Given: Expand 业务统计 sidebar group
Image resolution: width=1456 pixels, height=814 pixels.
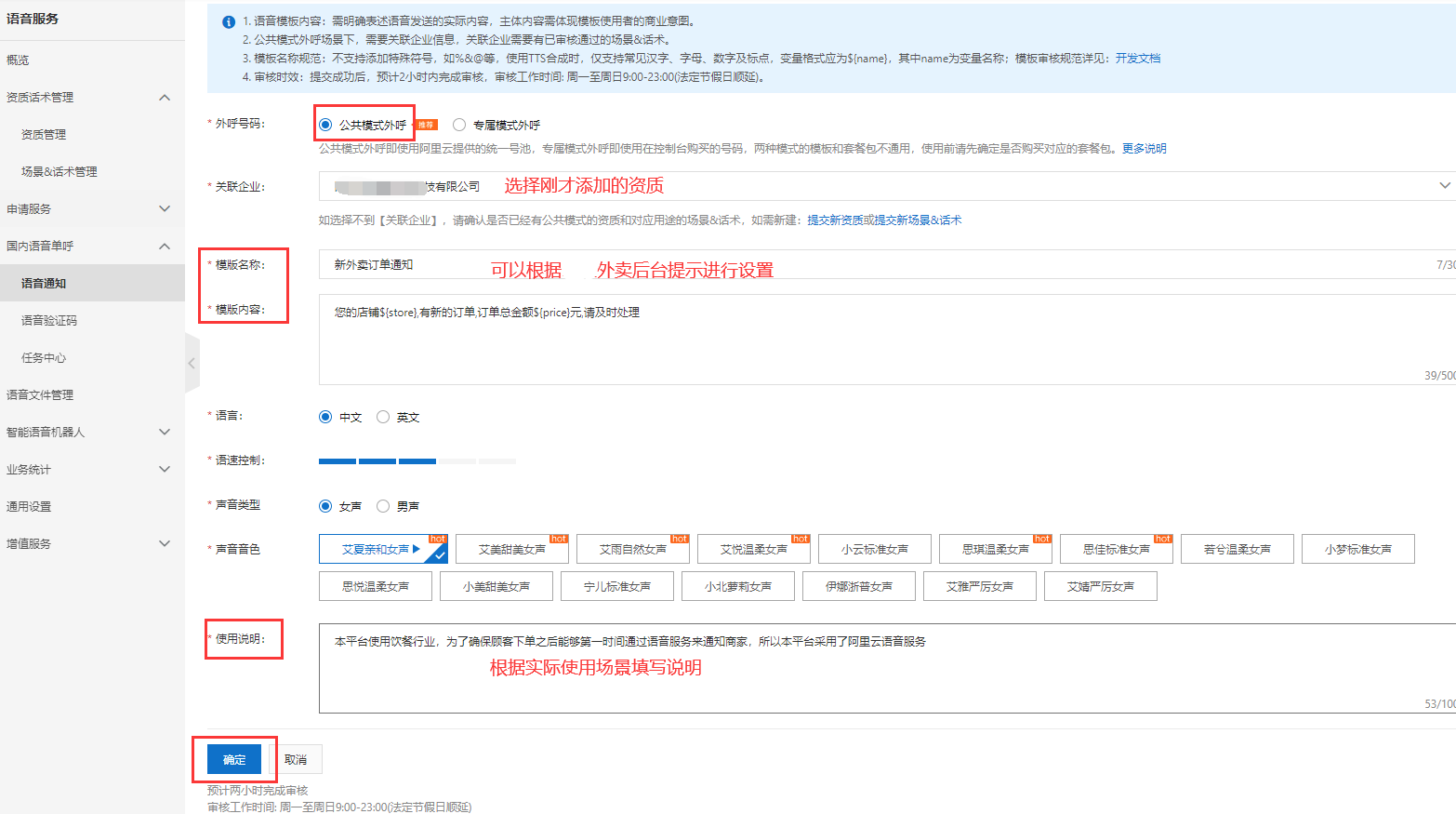Looking at the screenshot, I should pyautogui.click(x=165, y=469).
